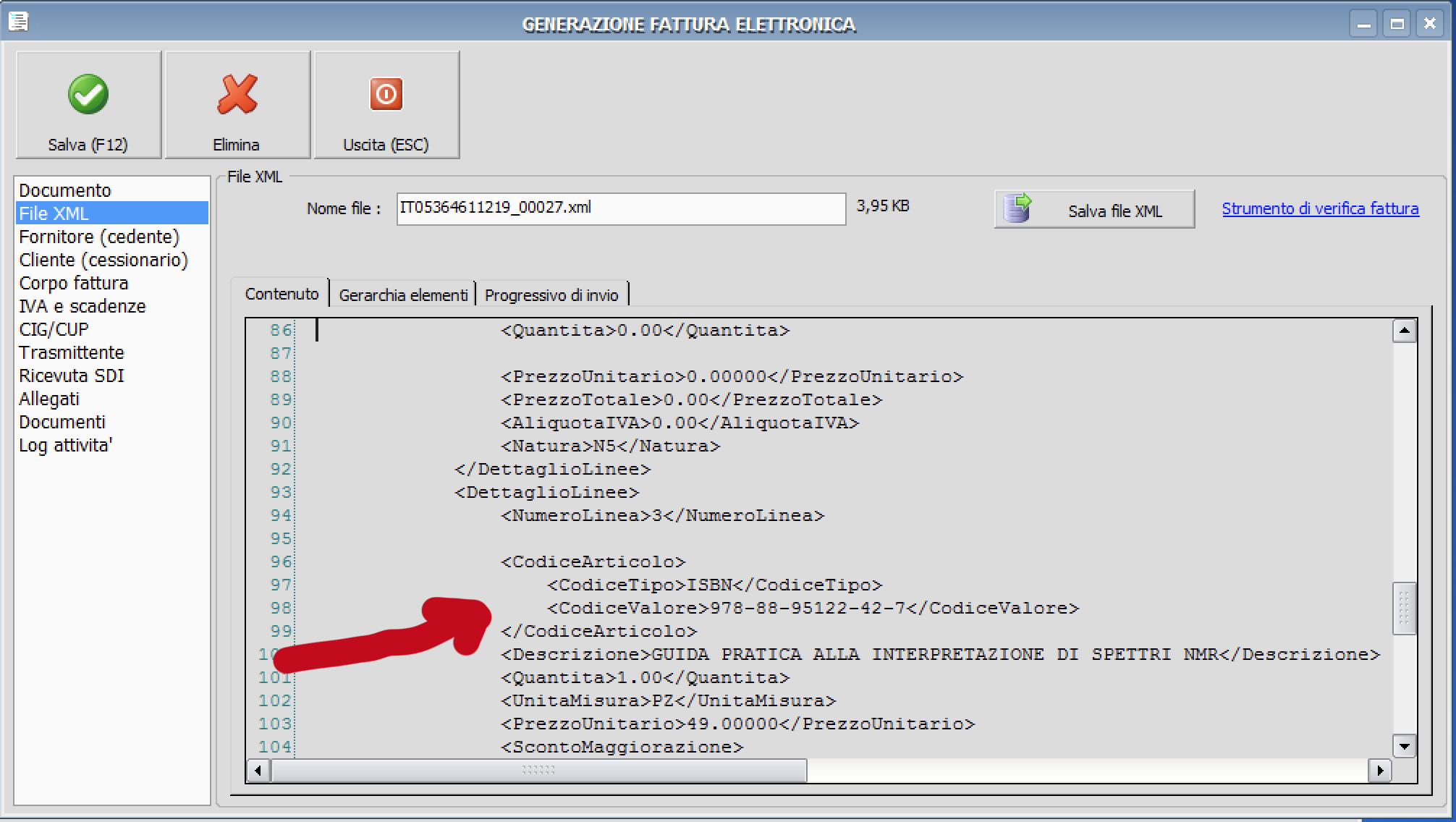Open Strumento di verifica fattura link

click(x=1320, y=209)
